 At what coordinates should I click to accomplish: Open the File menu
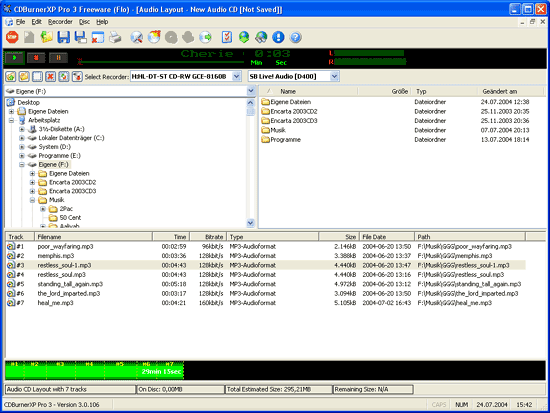(20, 22)
